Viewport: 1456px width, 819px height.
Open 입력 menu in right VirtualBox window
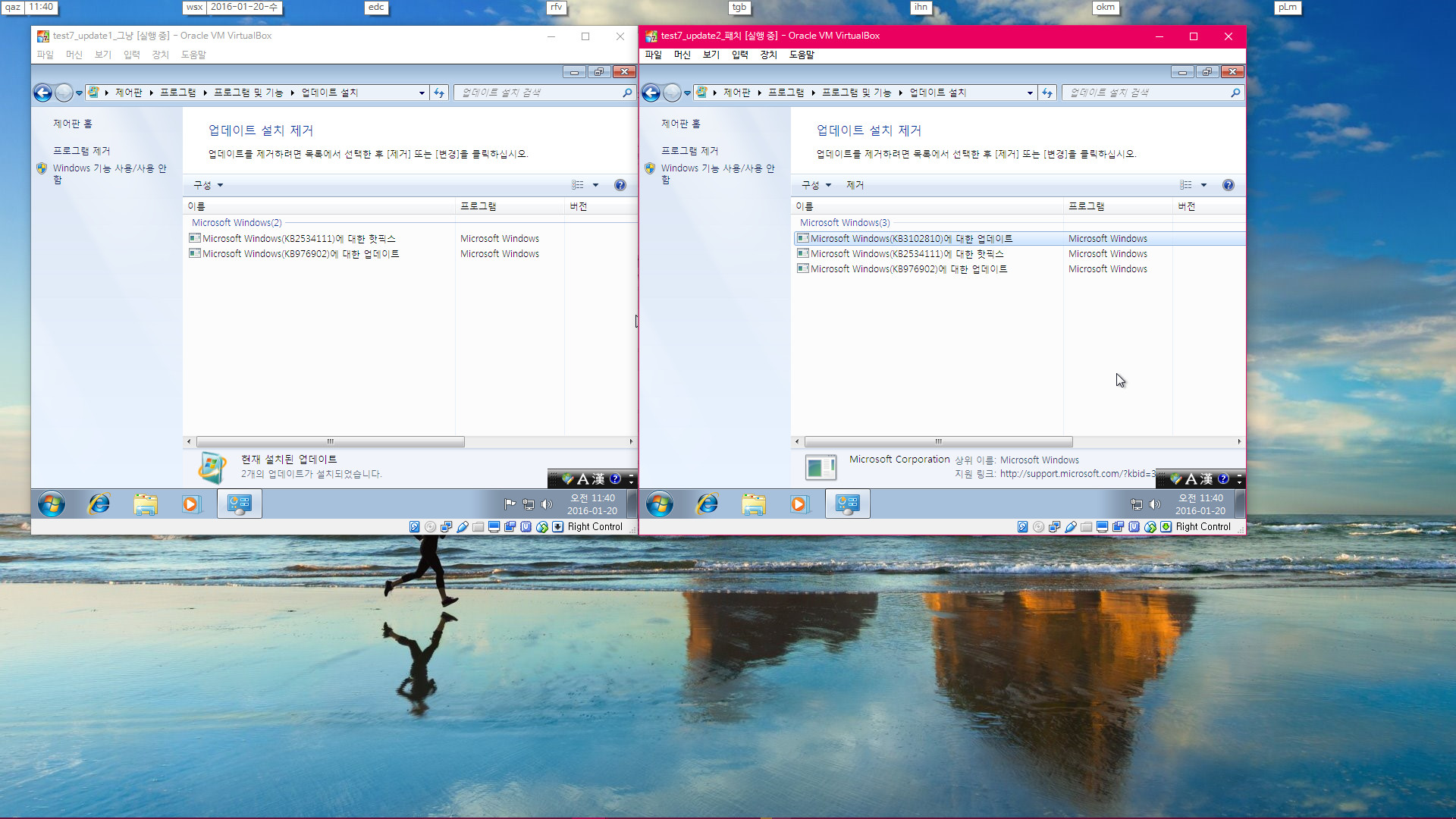point(740,55)
